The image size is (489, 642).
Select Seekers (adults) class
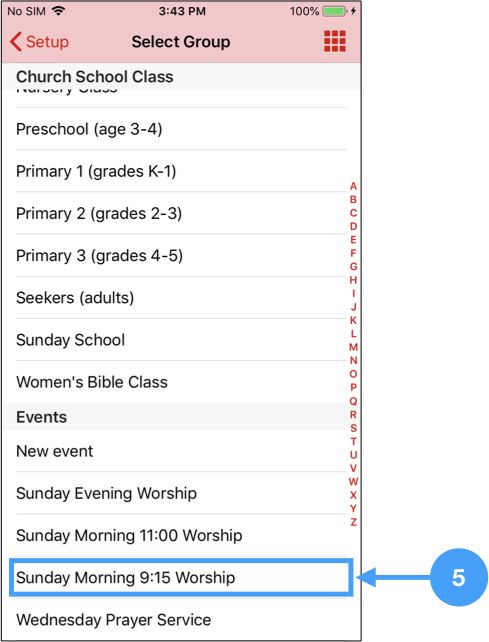181,298
